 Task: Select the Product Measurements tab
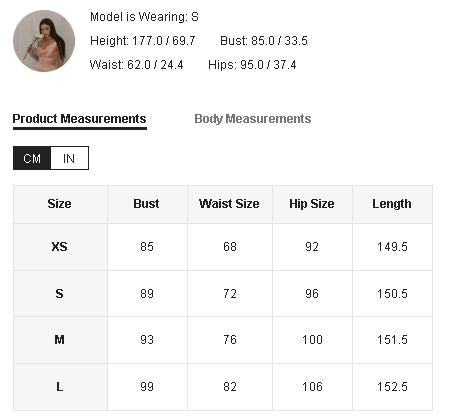coord(79,119)
